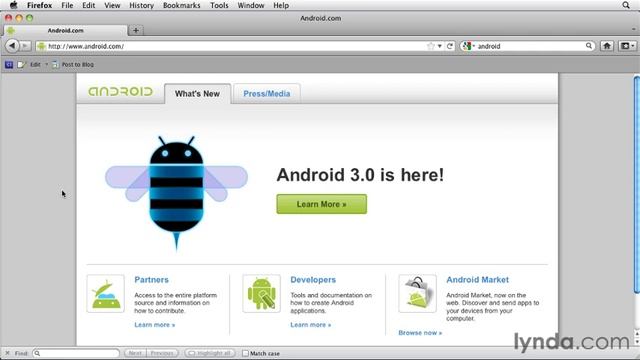Click Browse now under Android Market

click(420, 333)
